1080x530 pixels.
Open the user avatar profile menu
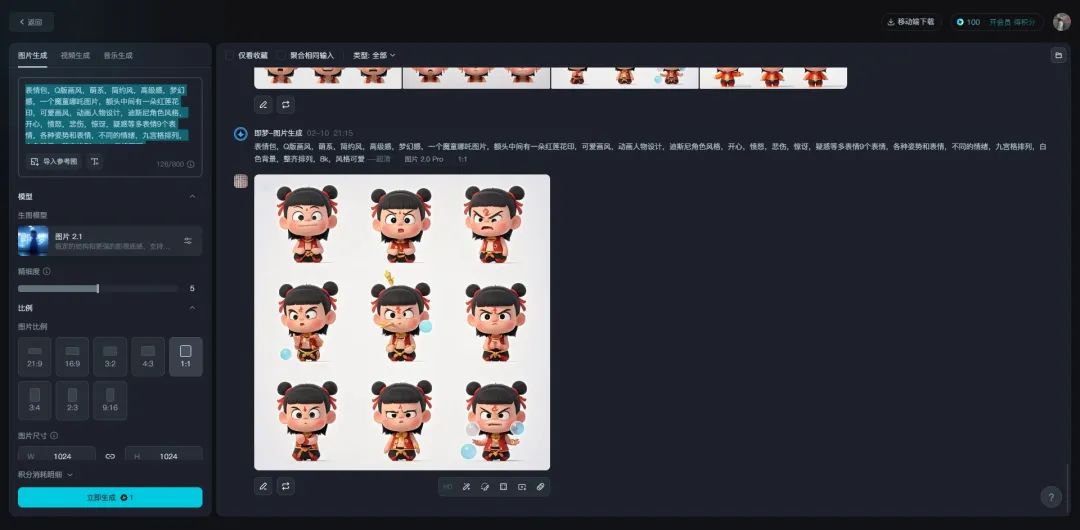click(1062, 21)
